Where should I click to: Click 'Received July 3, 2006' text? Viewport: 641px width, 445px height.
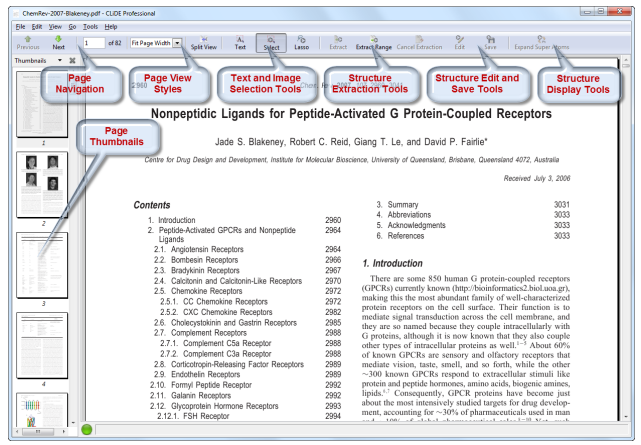pyautogui.click(x=537, y=179)
